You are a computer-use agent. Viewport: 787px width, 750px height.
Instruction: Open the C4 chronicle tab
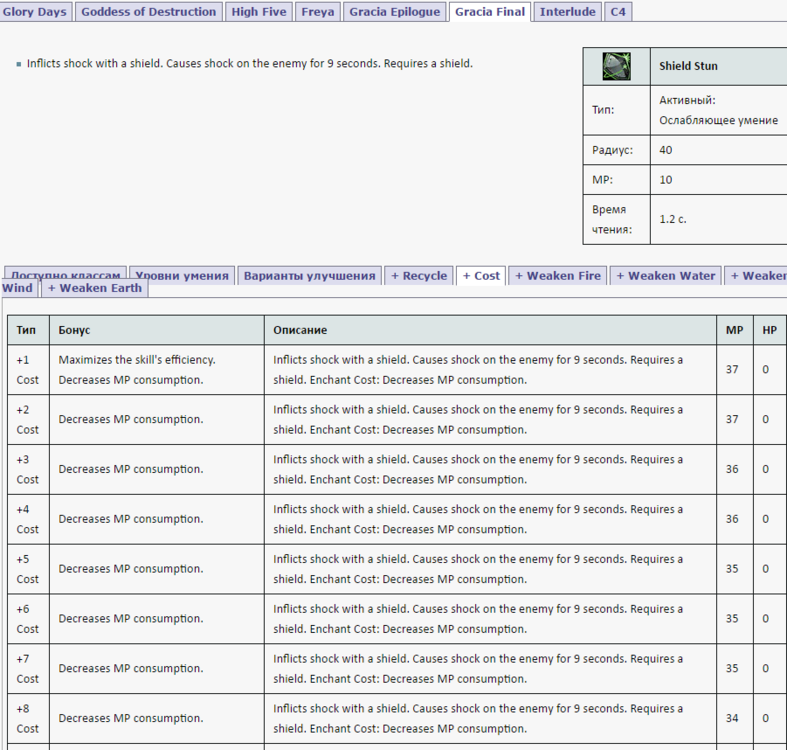click(x=618, y=12)
